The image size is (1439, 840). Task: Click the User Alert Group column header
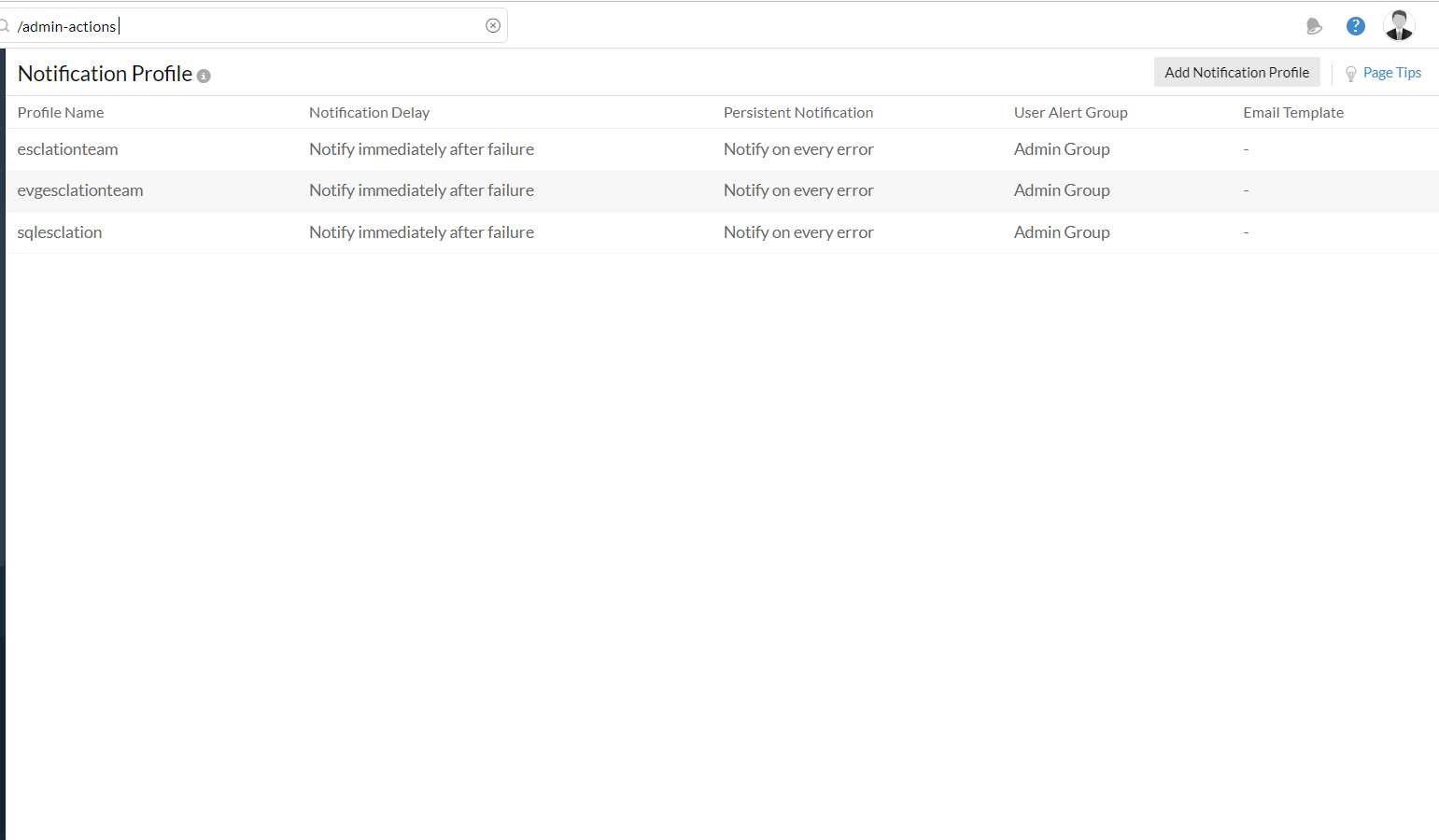click(1070, 113)
